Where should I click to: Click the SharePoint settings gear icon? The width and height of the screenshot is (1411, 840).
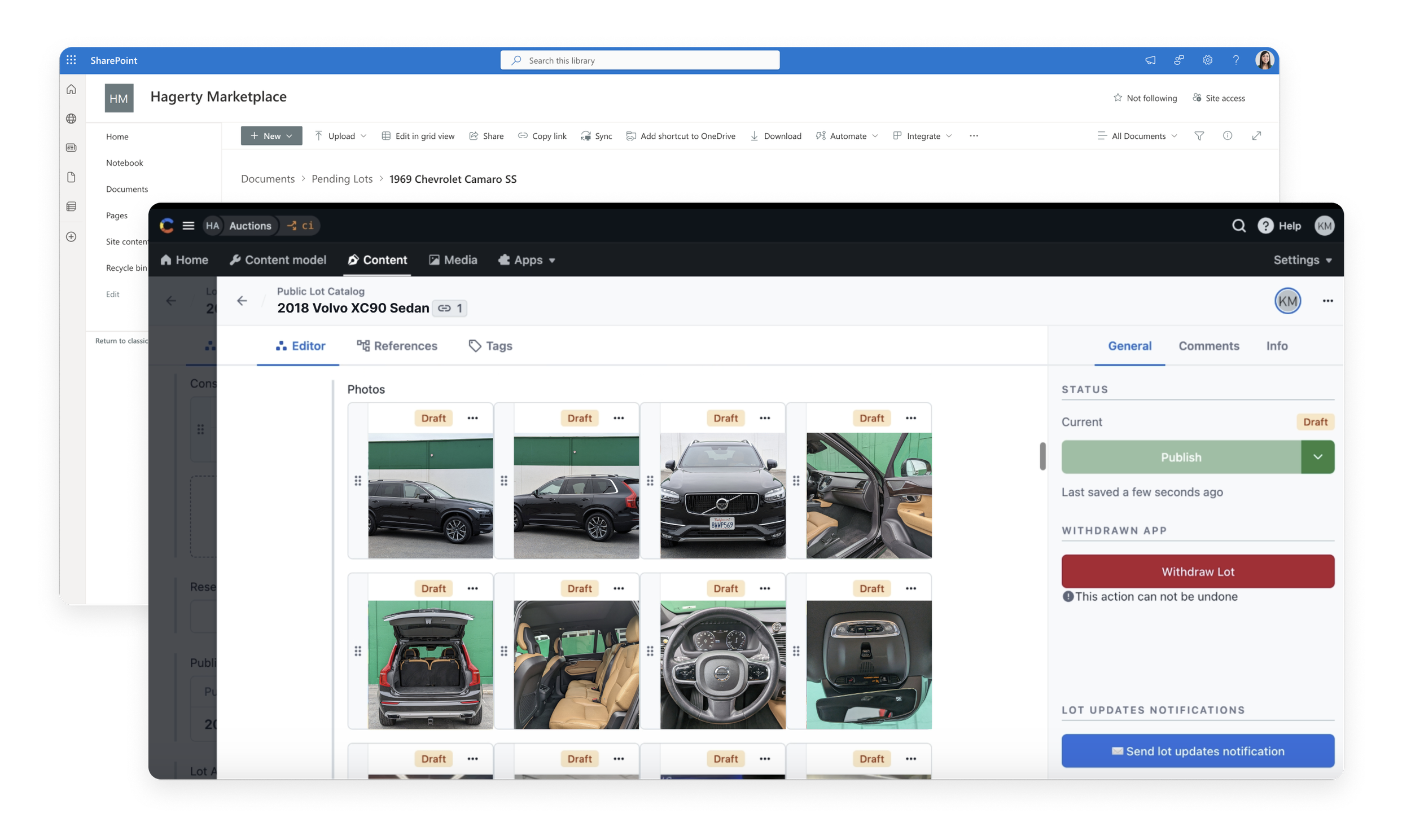tap(1207, 60)
